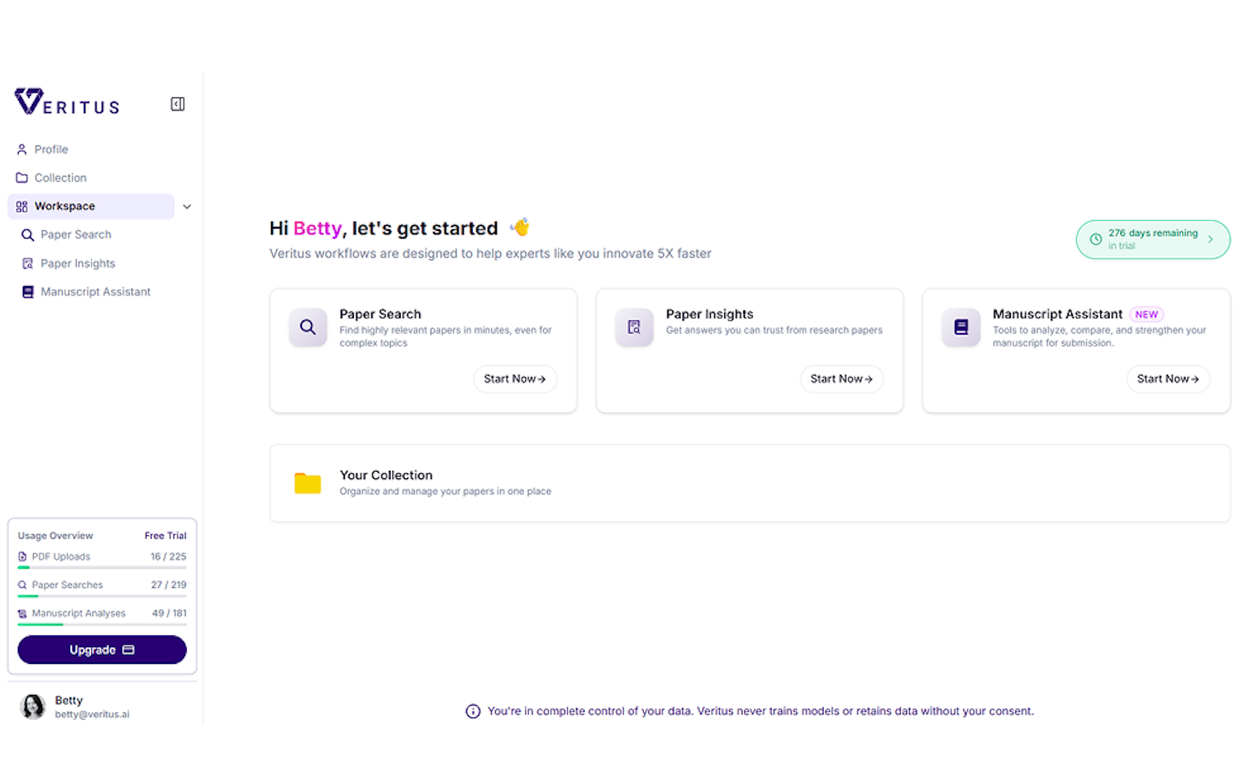Click the trial clock icon
1240x780 pixels.
coord(1095,240)
